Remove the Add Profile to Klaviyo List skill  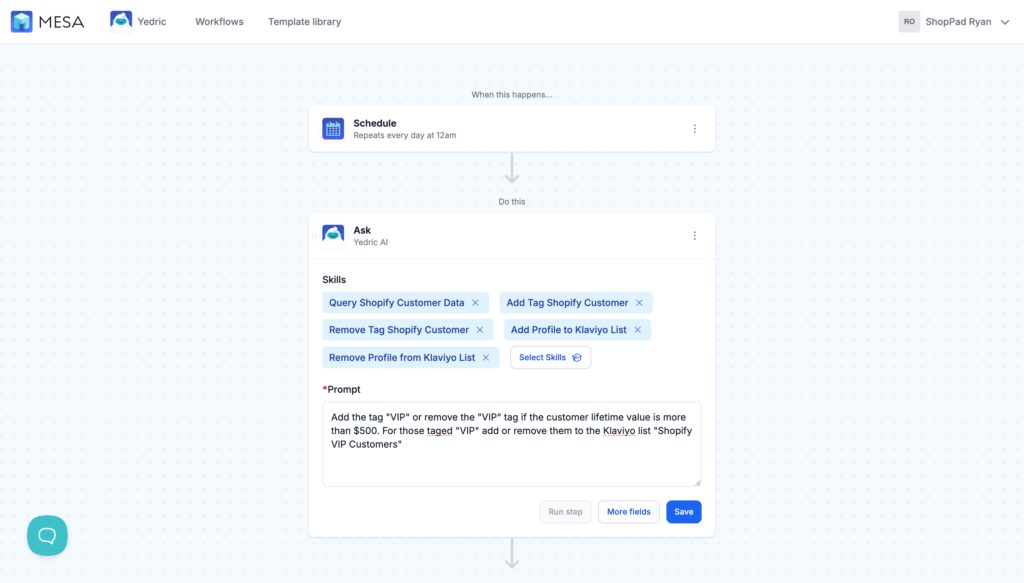coord(637,330)
